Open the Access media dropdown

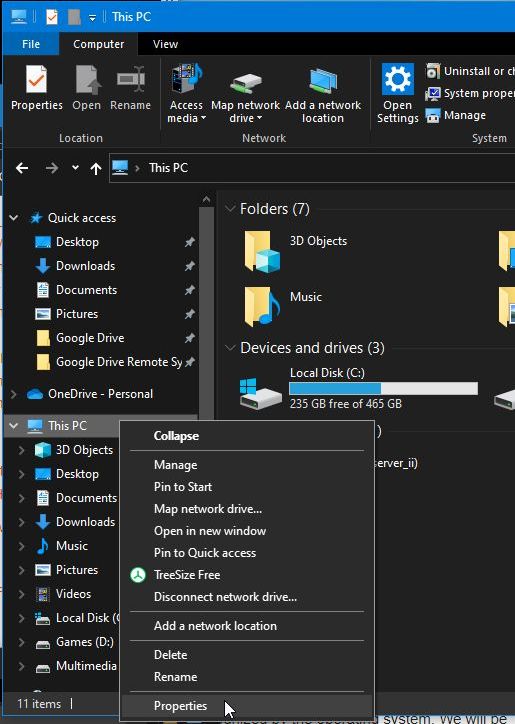coord(186,94)
